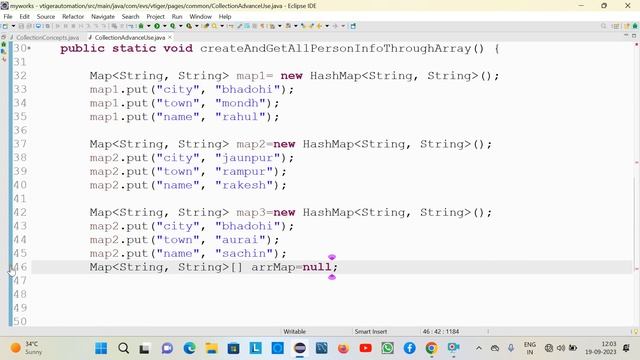
Task: Open the Search toolbar dropdown arrow
Action: (222, 26)
